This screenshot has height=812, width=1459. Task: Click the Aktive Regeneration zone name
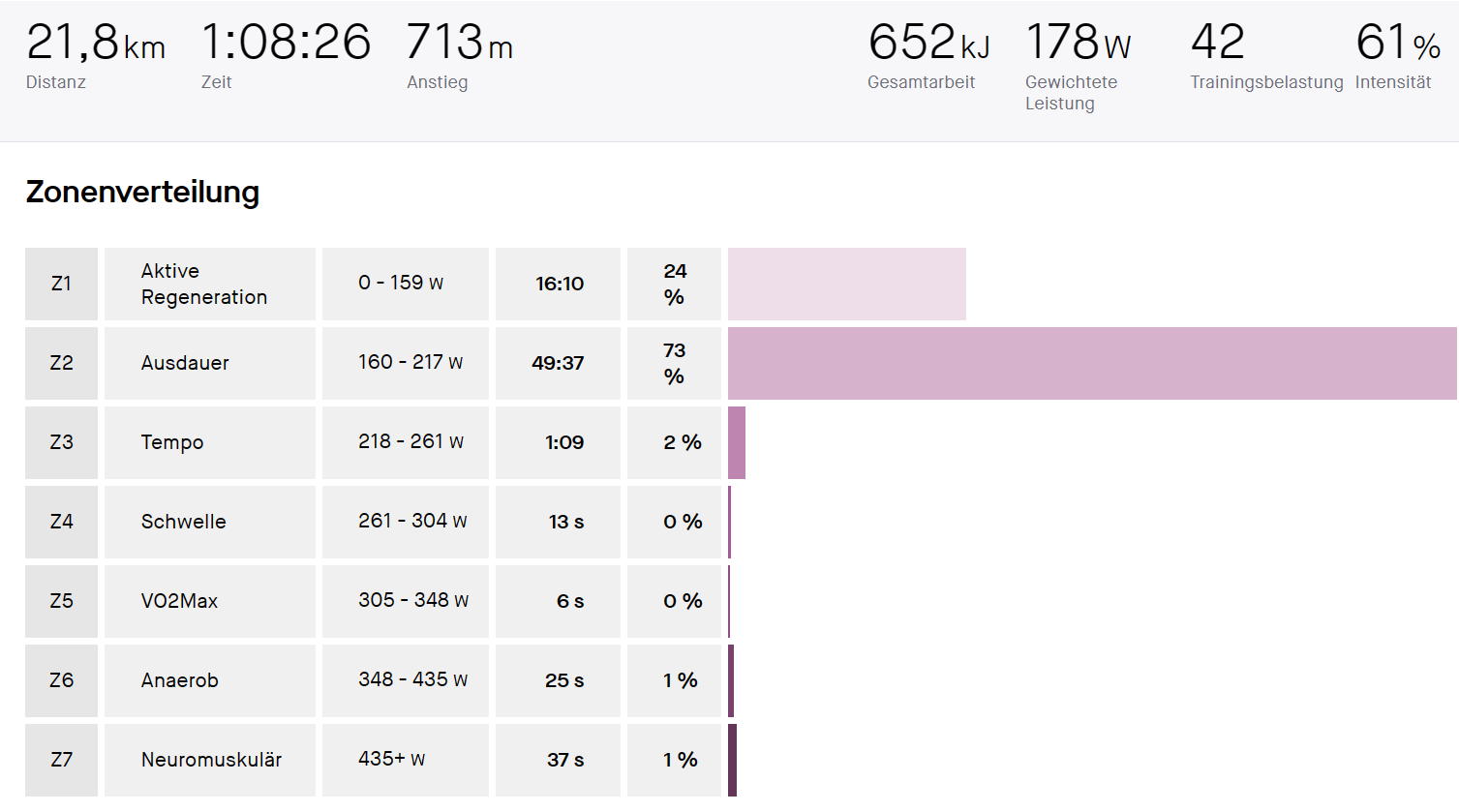pyautogui.click(x=204, y=284)
